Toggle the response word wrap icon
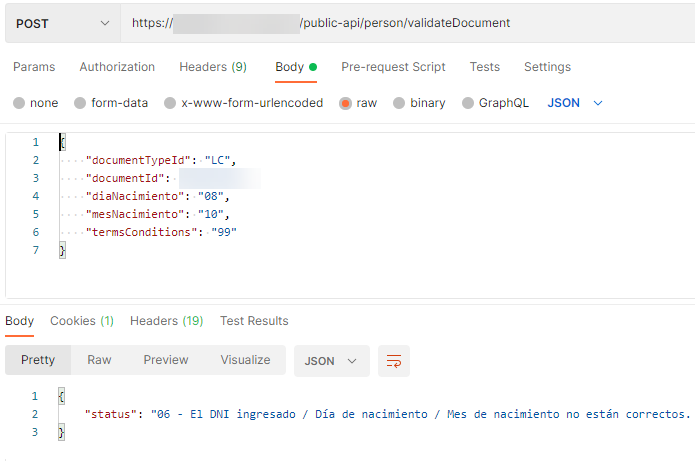 (394, 361)
